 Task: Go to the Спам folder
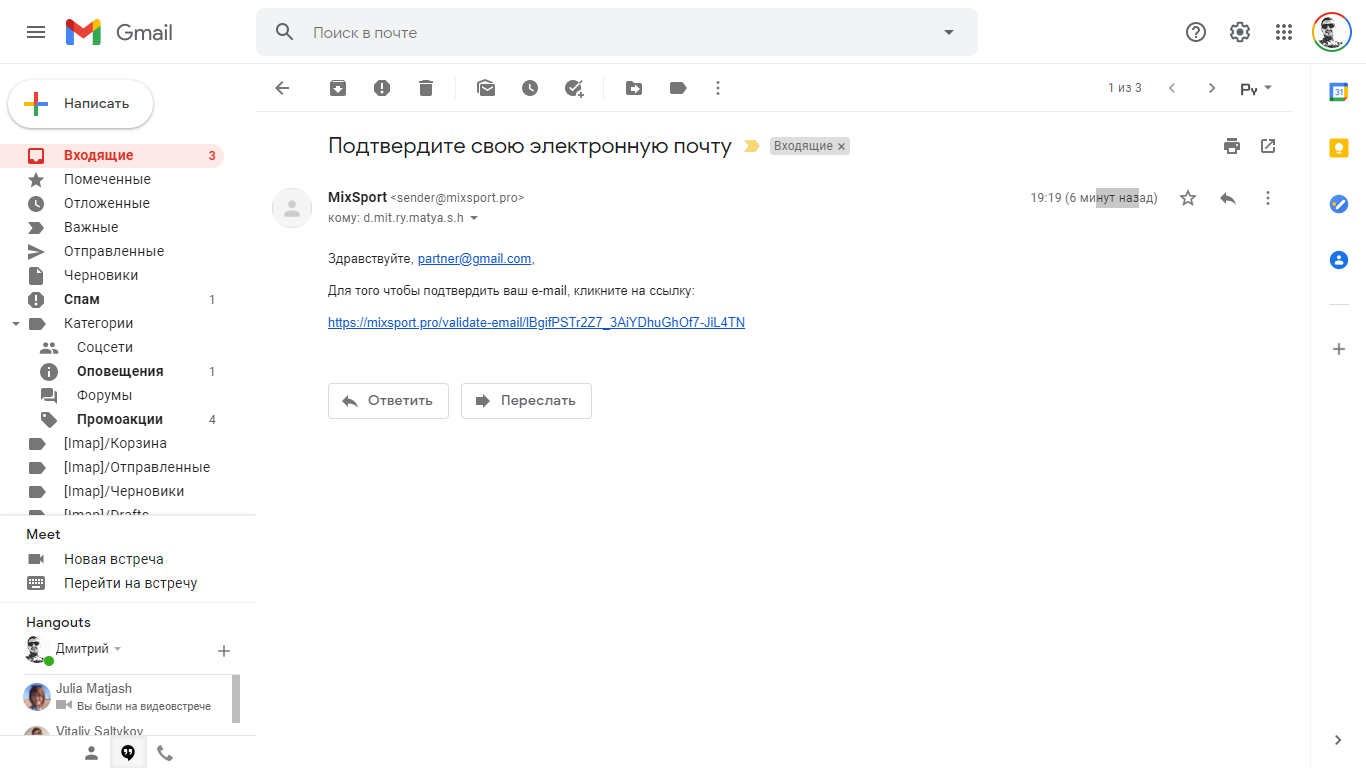(x=82, y=299)
